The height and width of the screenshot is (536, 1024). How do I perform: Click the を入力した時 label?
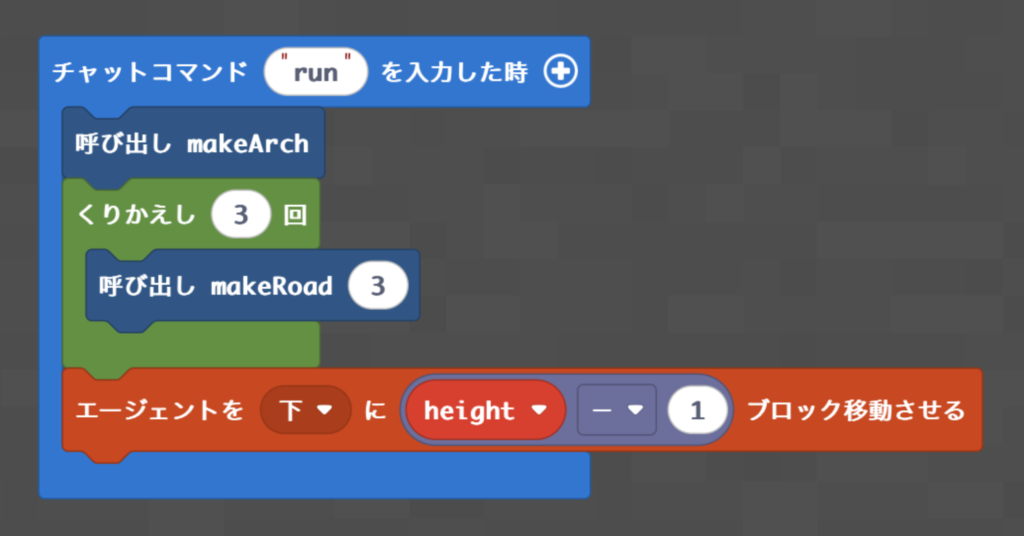(x=454, y=73)
